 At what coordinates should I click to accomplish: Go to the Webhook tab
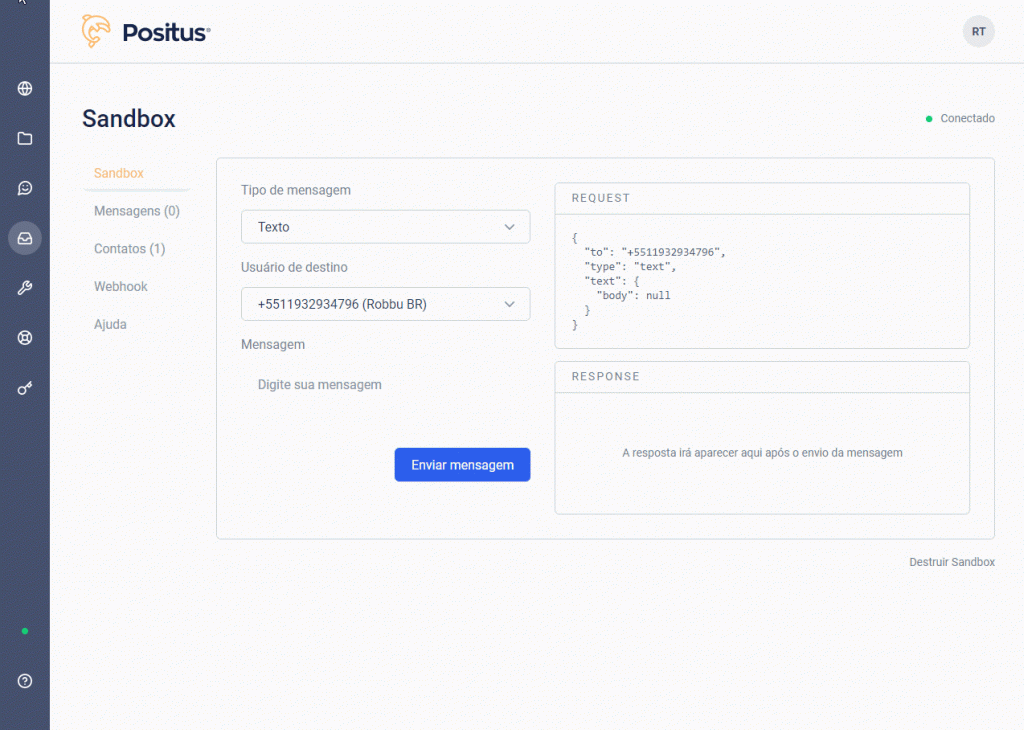(x=121, y=287)
